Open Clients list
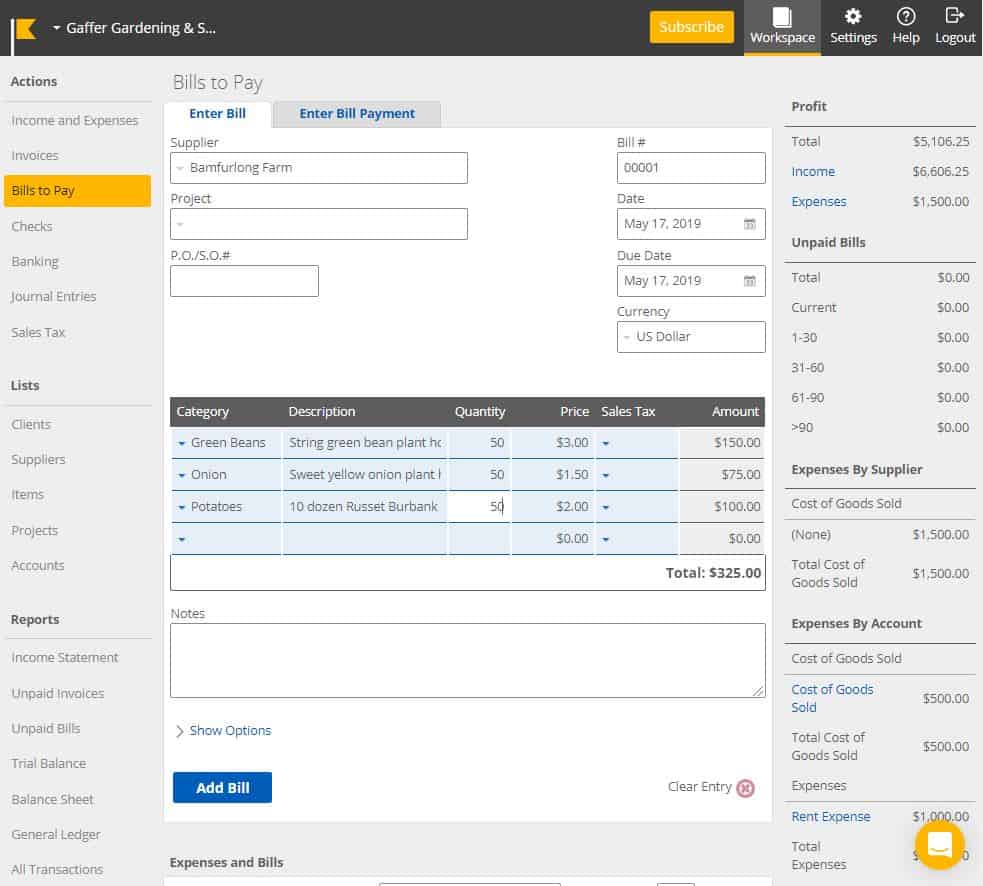The width and height of the screenshot is (983, 886). tap(31, 425)
